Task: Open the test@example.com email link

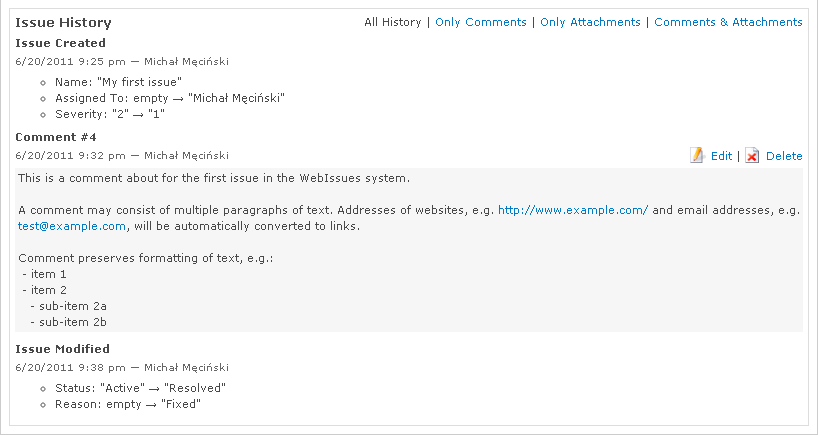Action: (72, 226)
